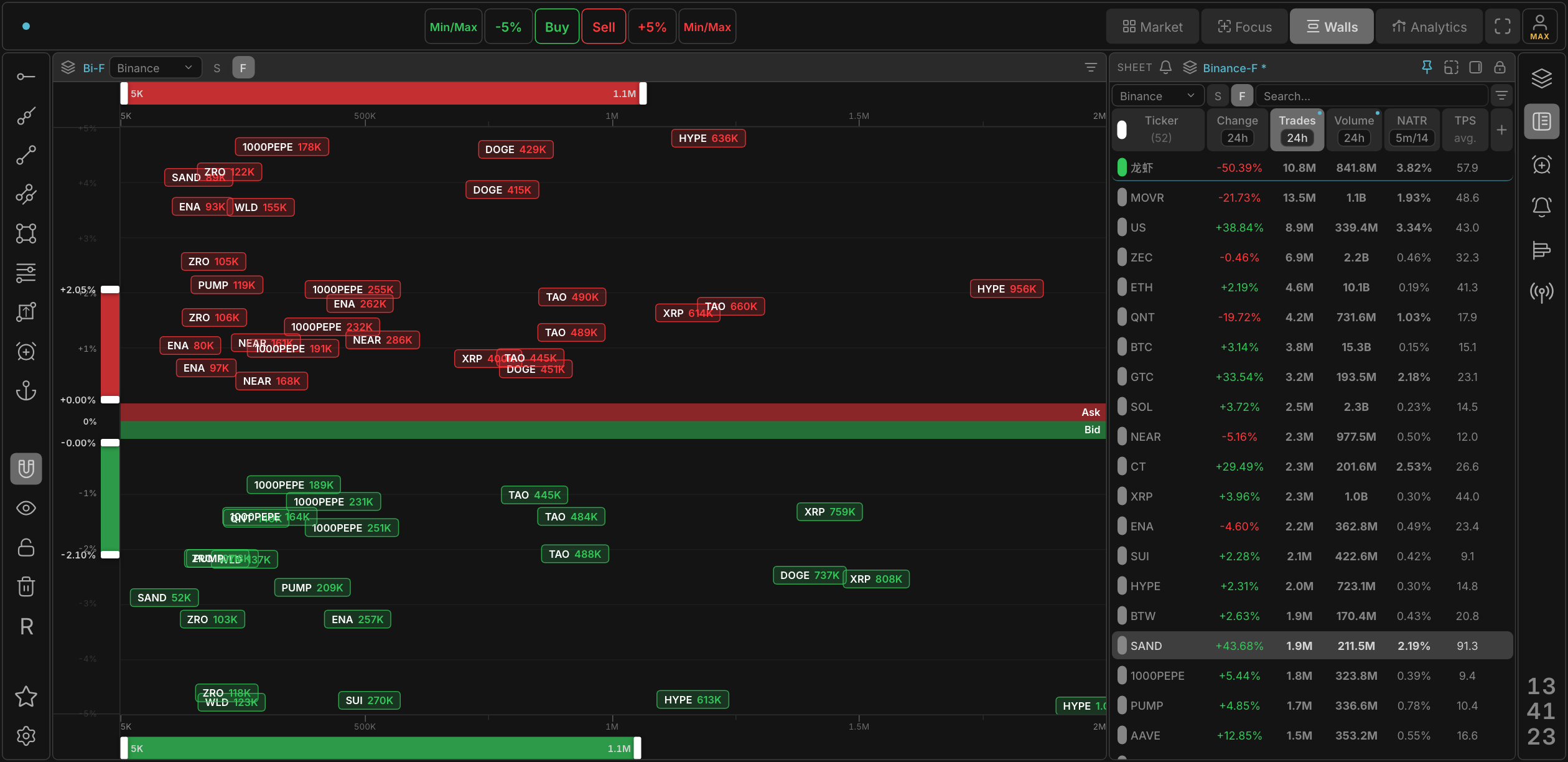Open alerts bell in right sidebar

coord(1541,207)
